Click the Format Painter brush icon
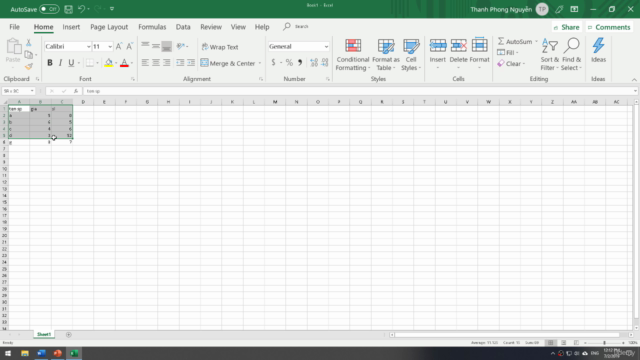The image size is (640, 360). point(28,66)
